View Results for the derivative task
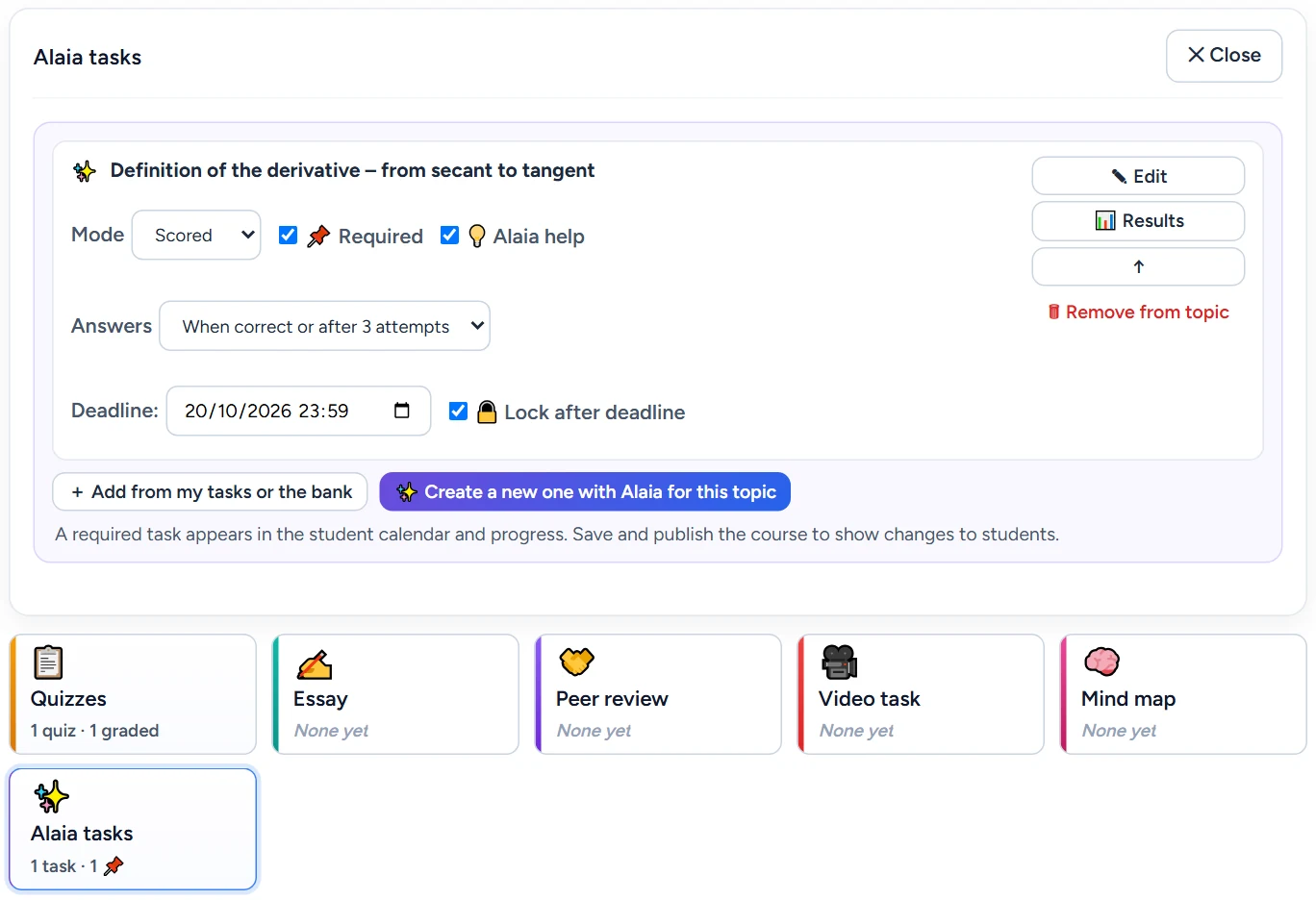 [1138, 221]
